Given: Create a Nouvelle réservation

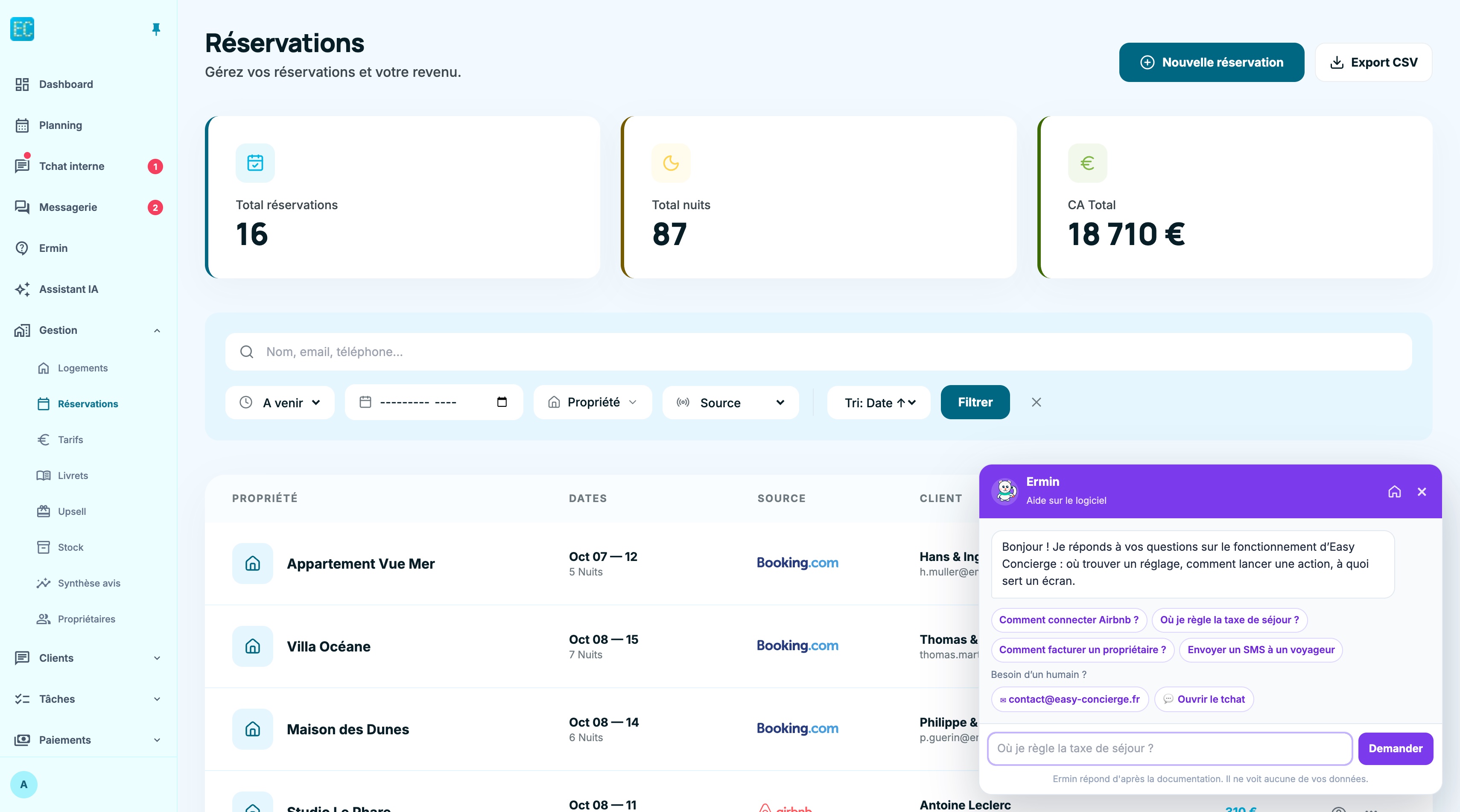Looking at the screenshot, I should (x=1211, y=62).
